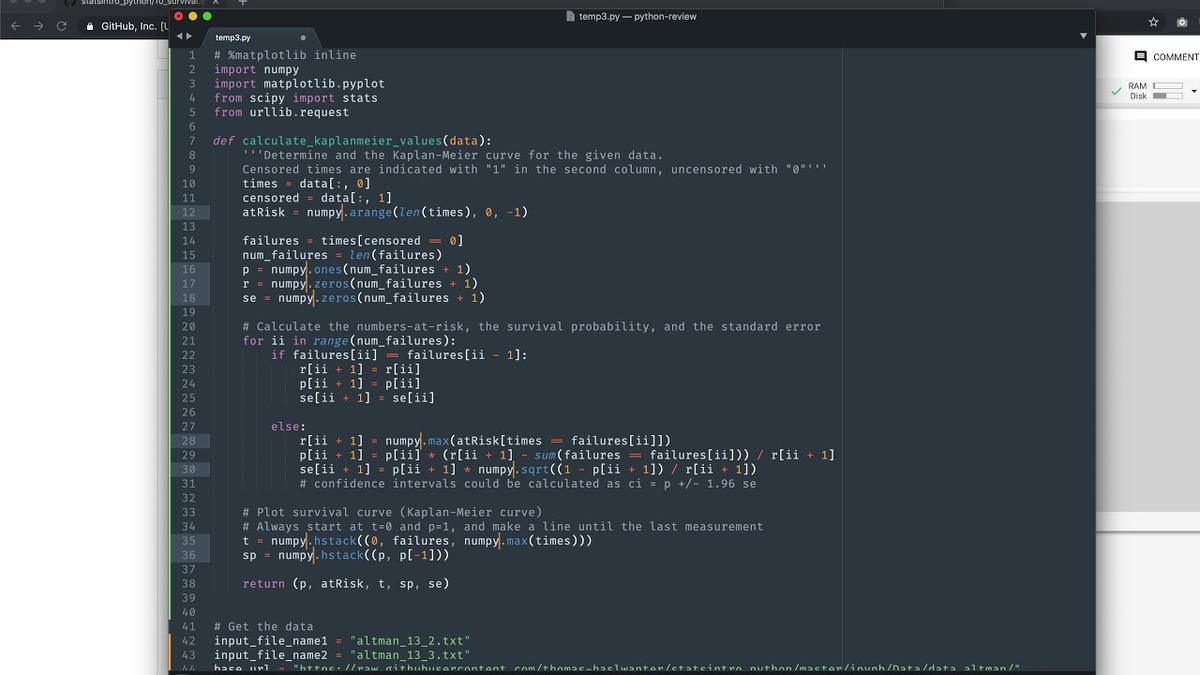Click 'urllib.request' on line 5
Image resolution: width=1200 pixels, height=675 pixels.
pos(299,112)
